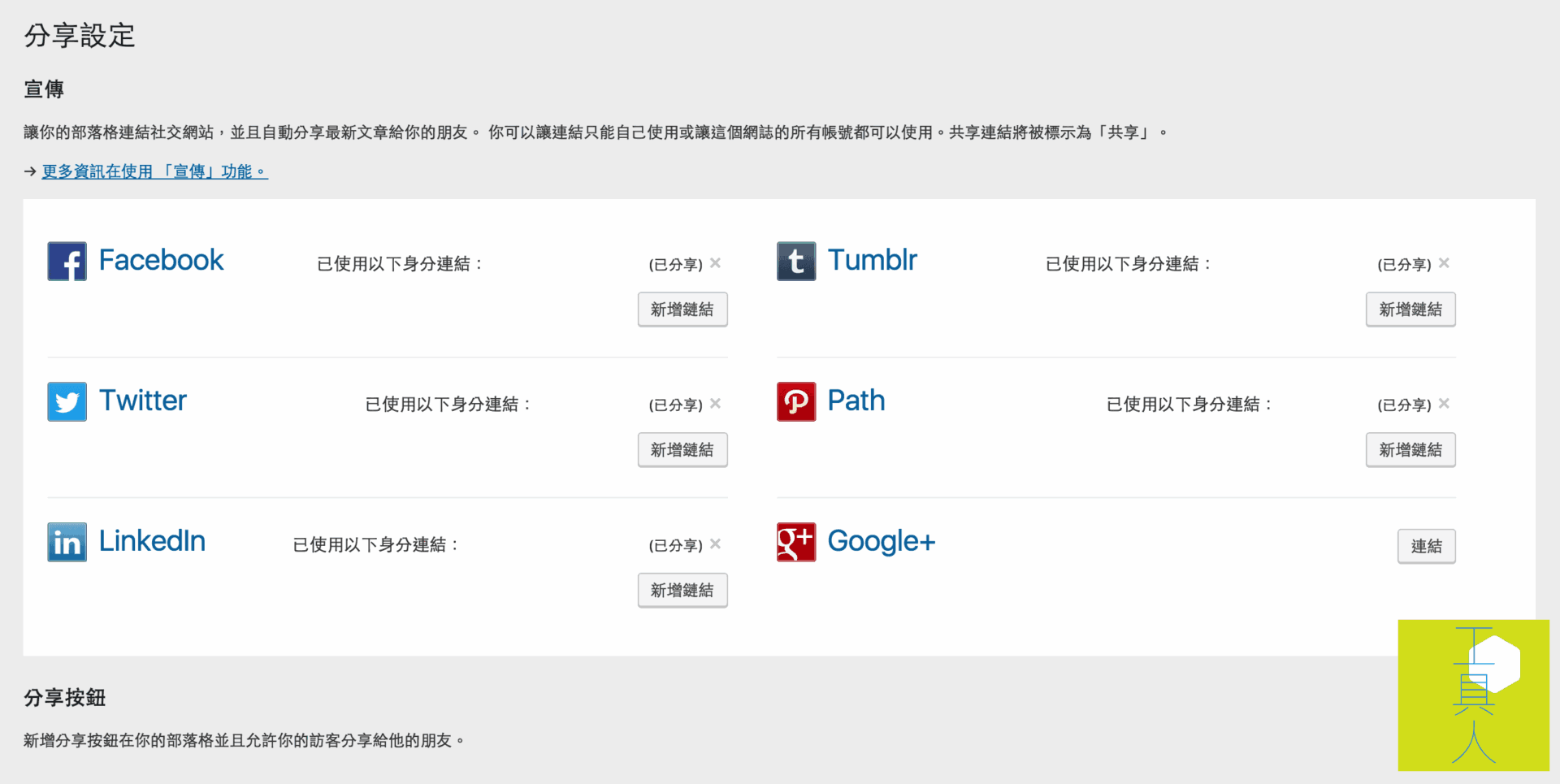Remove the shared LinkedIn connection
The width and height of the screenshot is (1560, 784).
[x=715, y=544]
